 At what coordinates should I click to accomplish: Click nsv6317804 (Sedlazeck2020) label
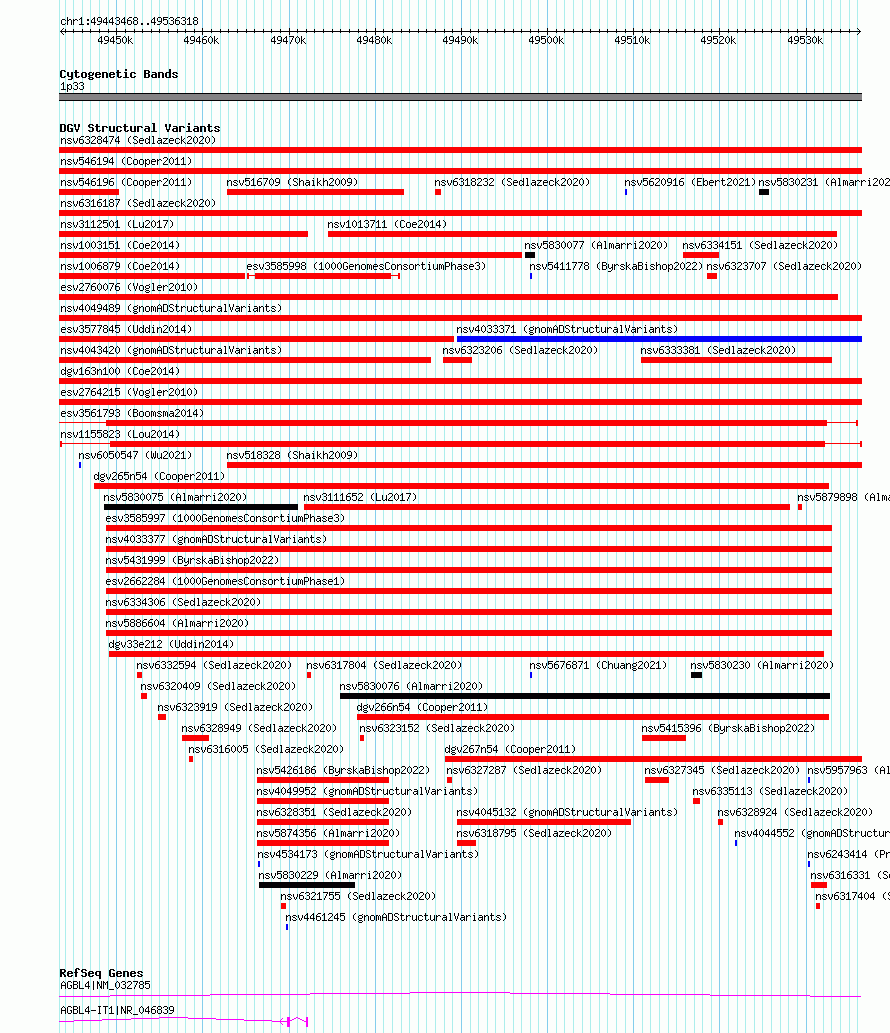[x=384, y=667]
